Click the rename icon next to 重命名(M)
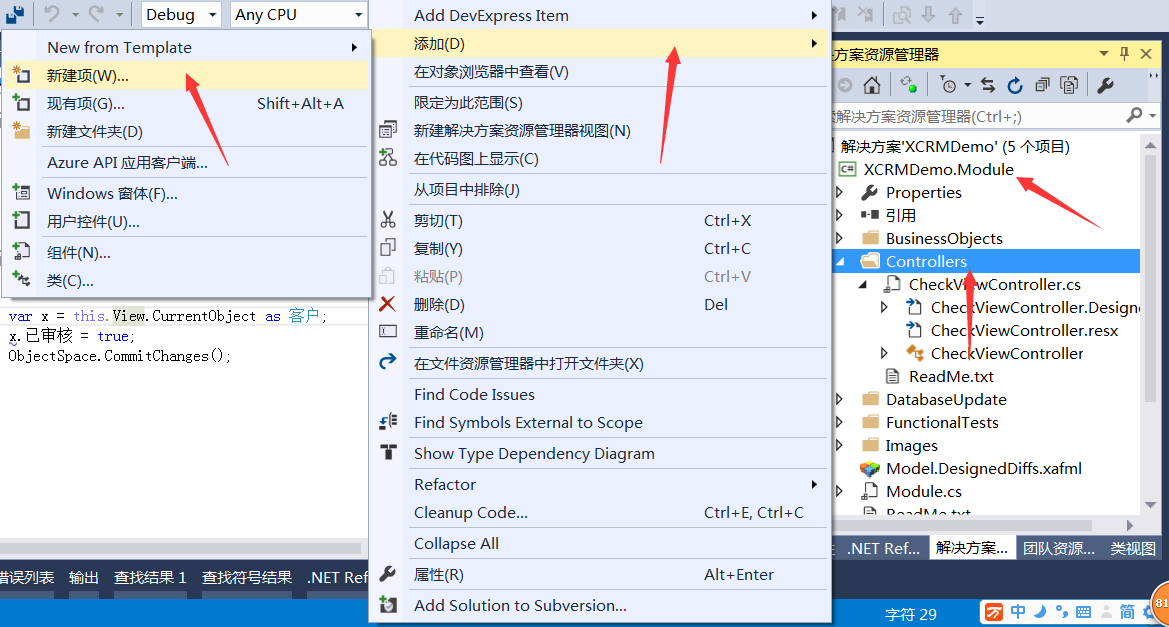This screenshot has width=1169, height=627. [388, 331]
